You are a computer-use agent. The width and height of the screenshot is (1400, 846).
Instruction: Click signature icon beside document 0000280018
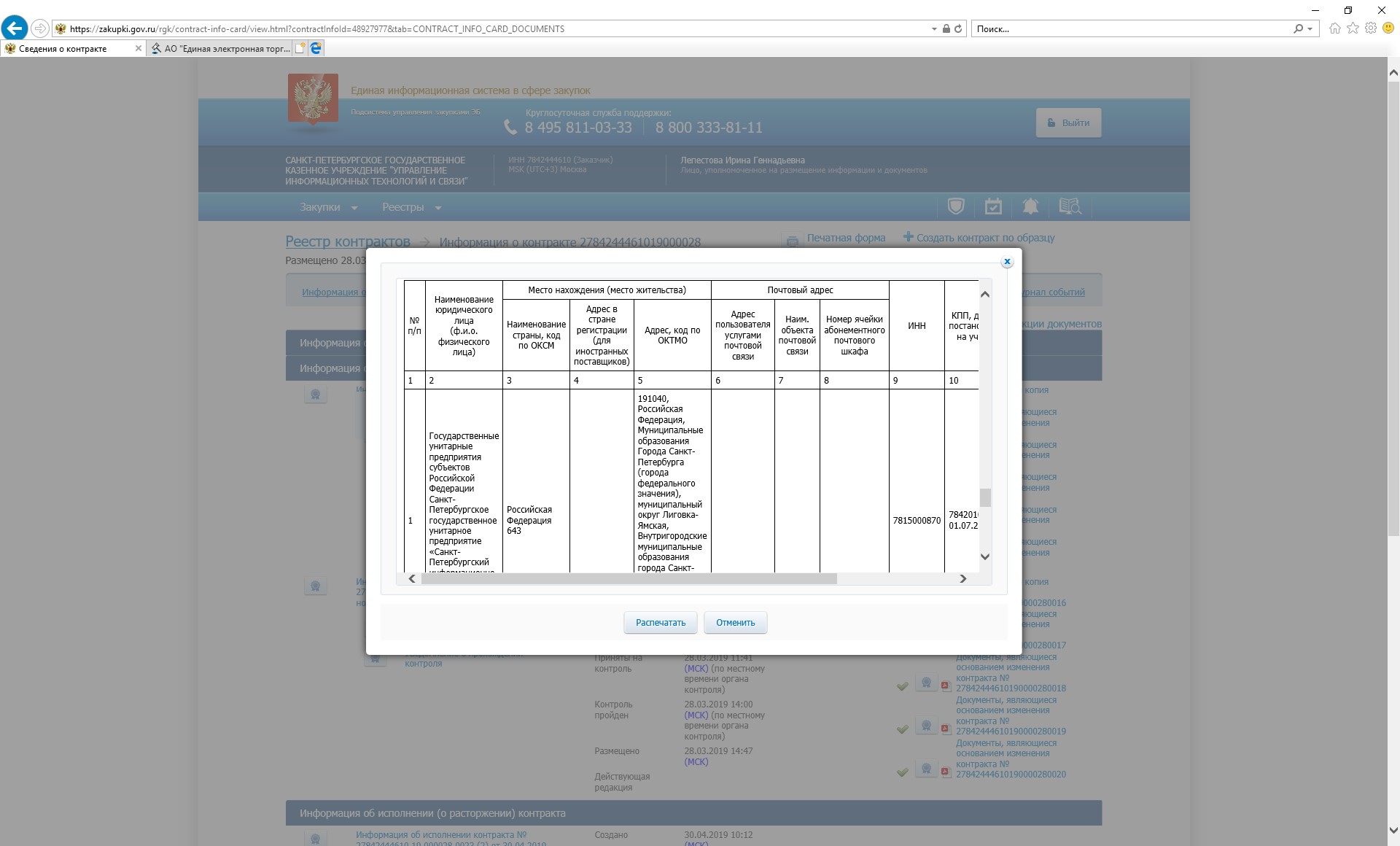[926, 683]
